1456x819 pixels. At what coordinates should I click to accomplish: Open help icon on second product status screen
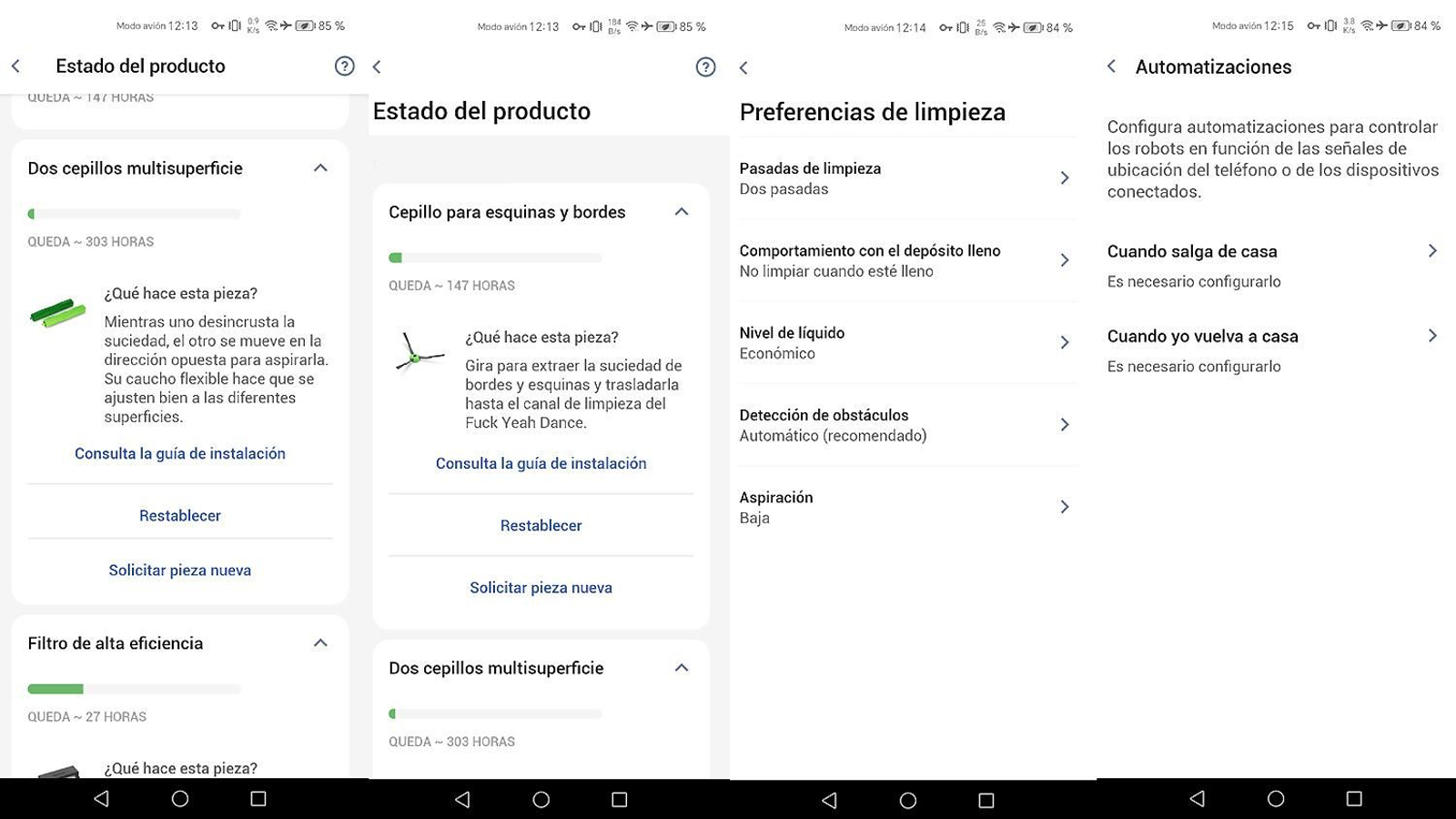pos(704,66)
